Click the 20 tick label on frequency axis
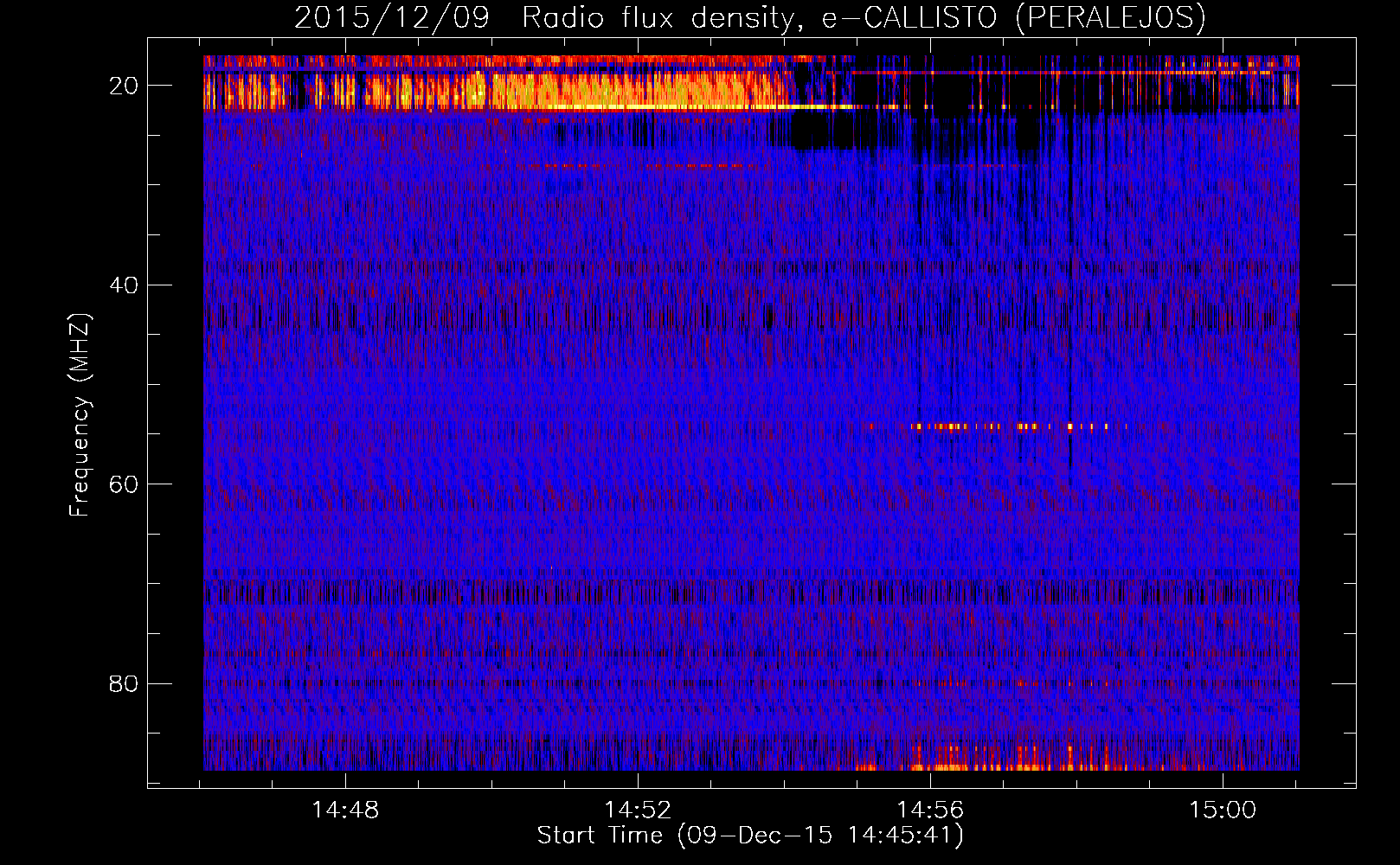The height and width of the screenshot is (865, 1400). pyautogui.click(x=124, y=86)
